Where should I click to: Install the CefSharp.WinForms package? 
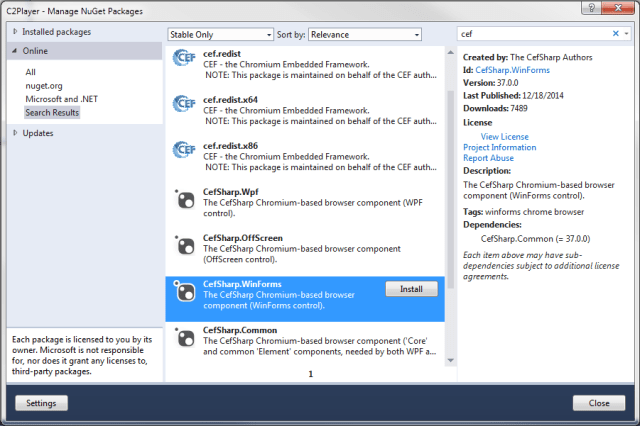tap(411, 289)
